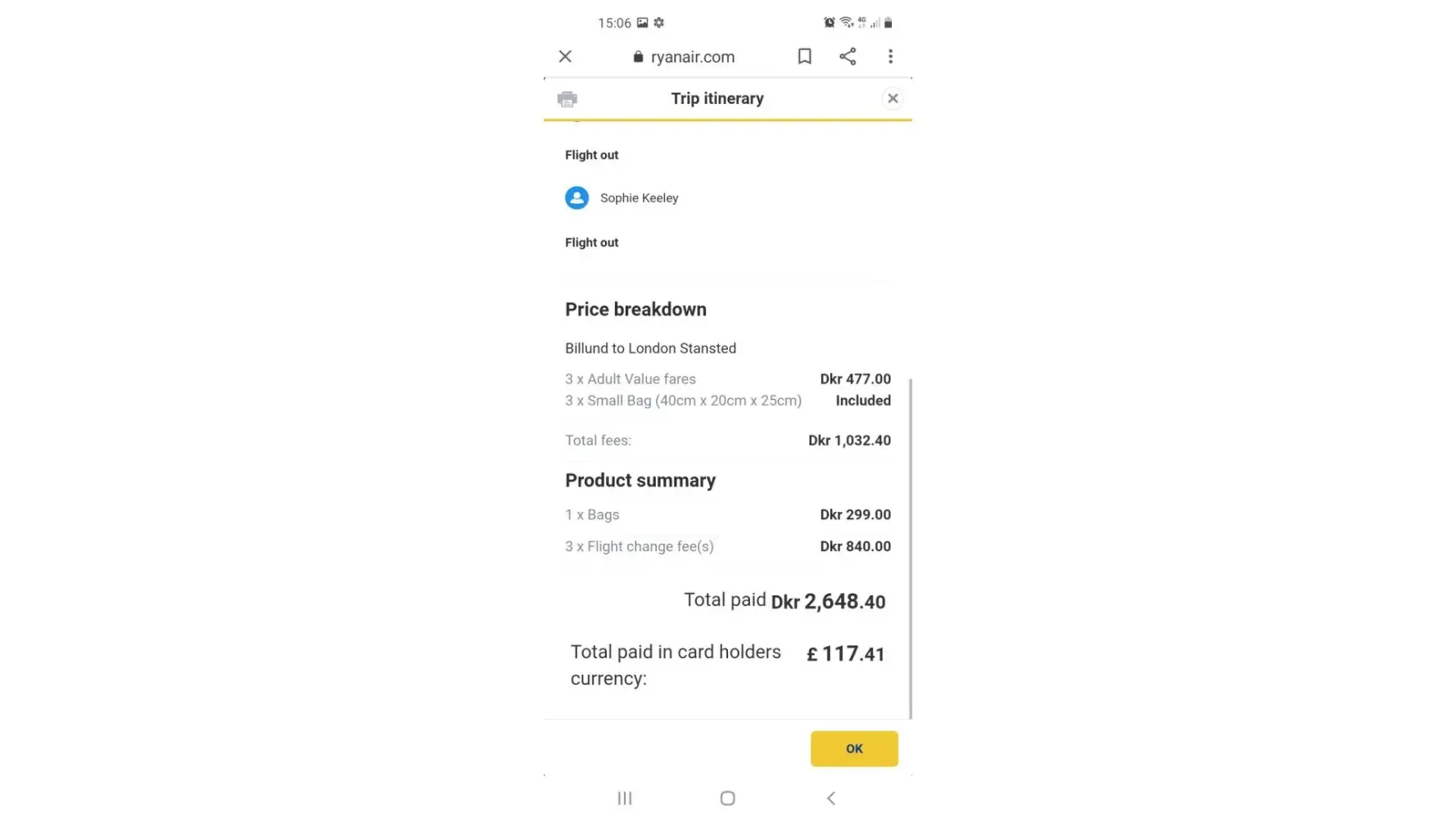The image size is (1456, 819).
Task: Print the trip itinerary
Action: (x=567, y=99)
